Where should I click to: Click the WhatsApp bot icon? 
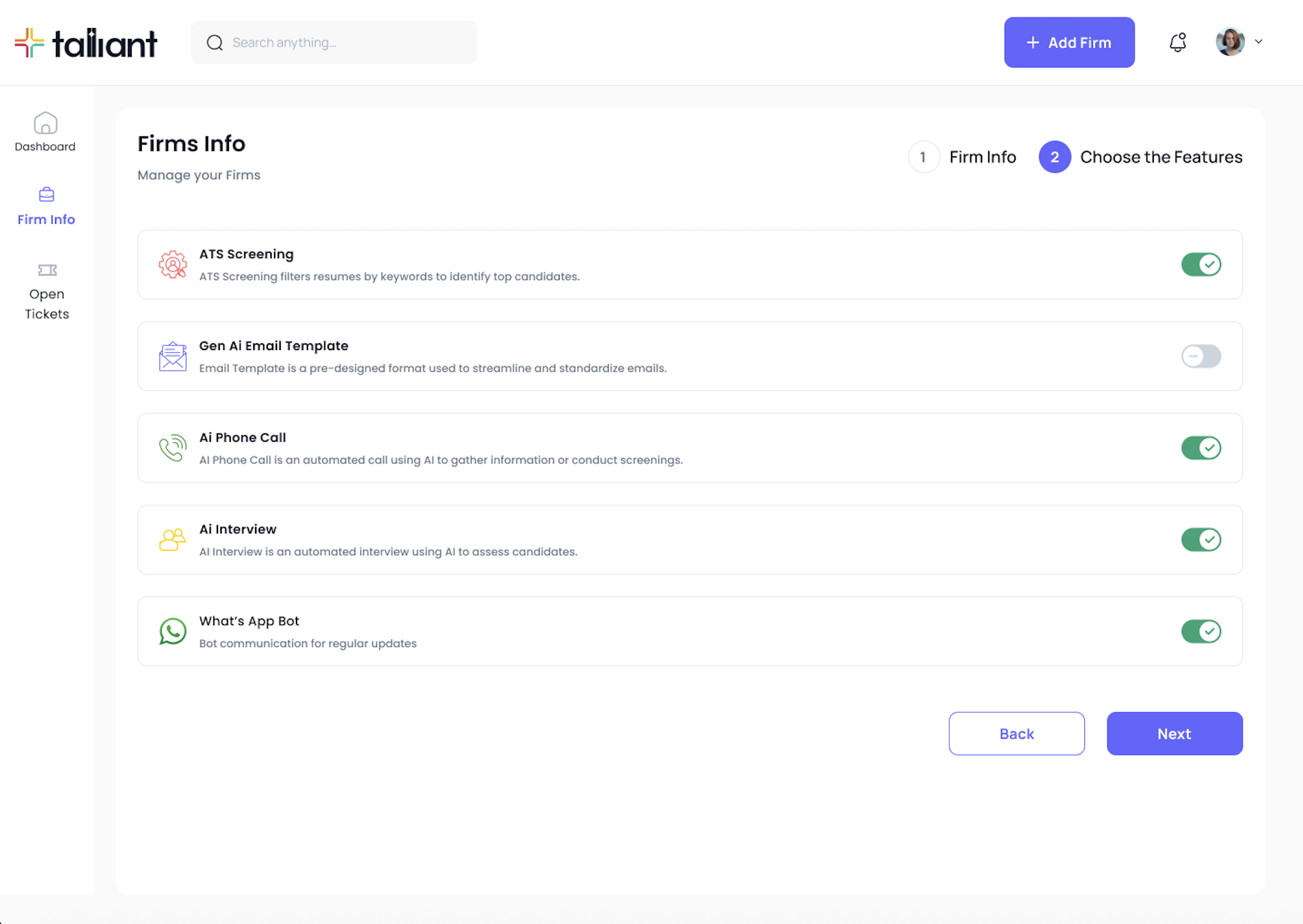[x=173, y=631]
